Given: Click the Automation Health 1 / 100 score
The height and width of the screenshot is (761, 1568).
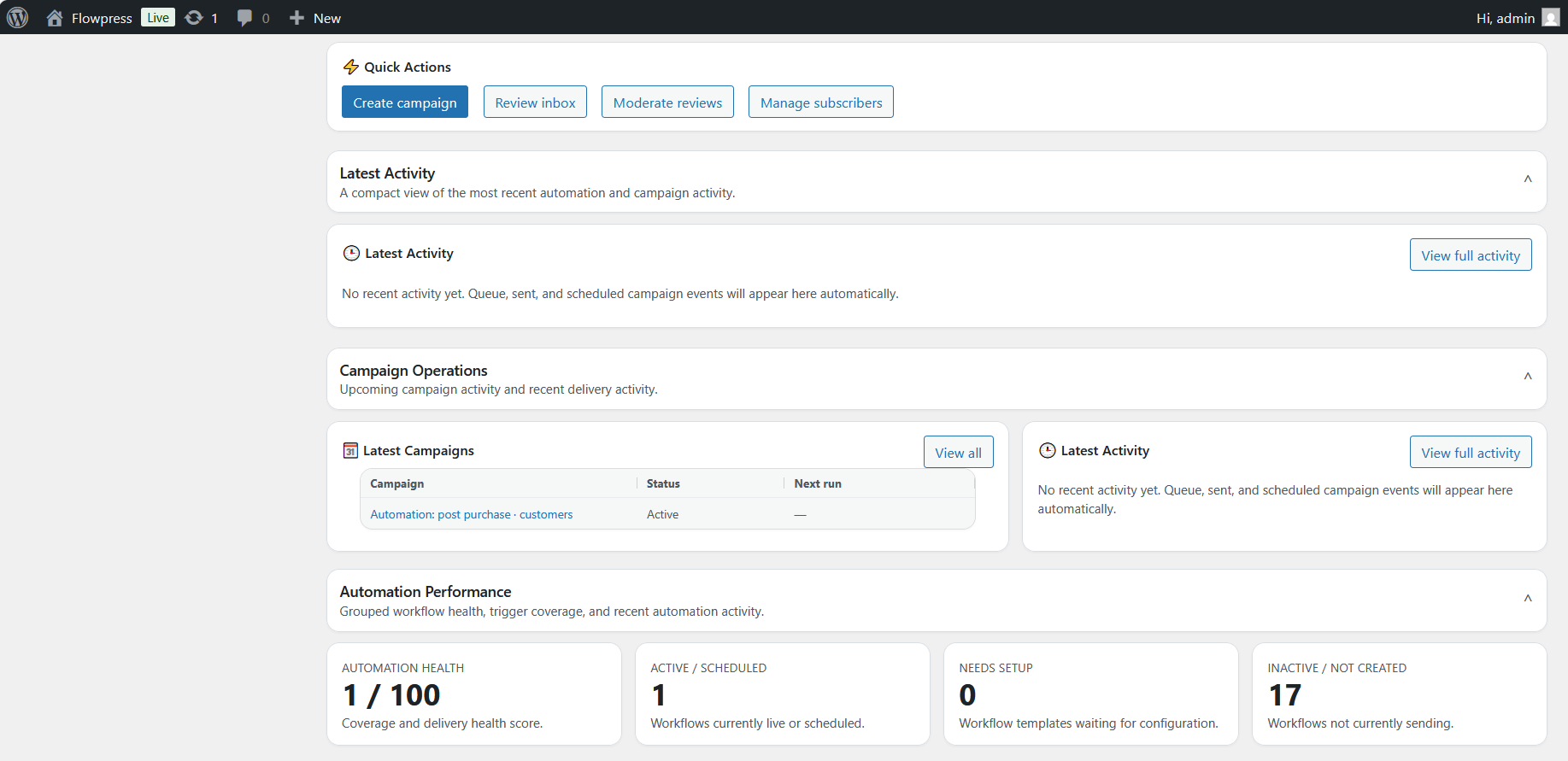Looking at the screenshot, I should 391,695.
